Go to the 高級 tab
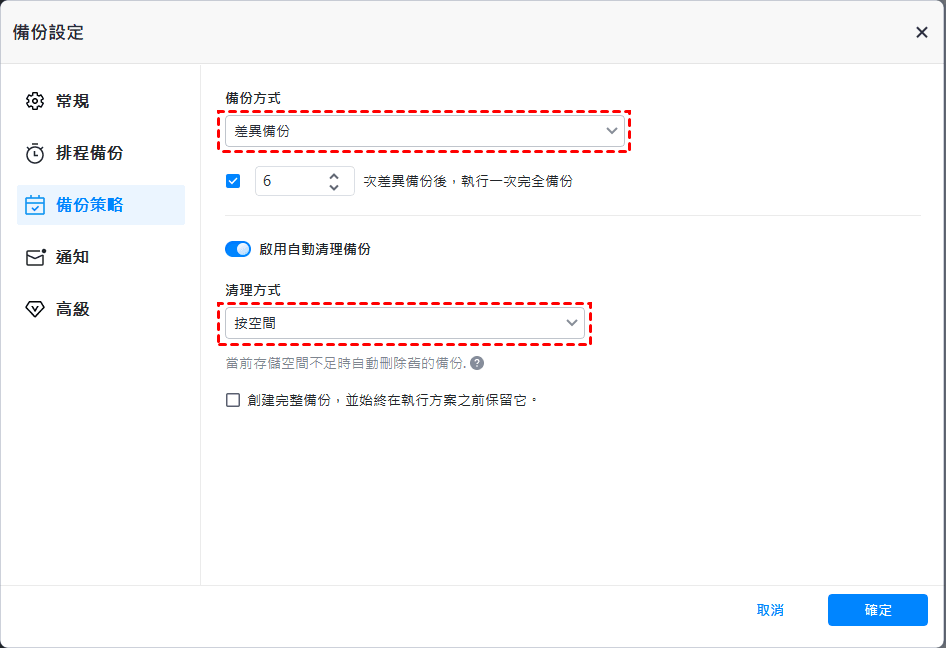Screen dimensions: 946x648 72,309
